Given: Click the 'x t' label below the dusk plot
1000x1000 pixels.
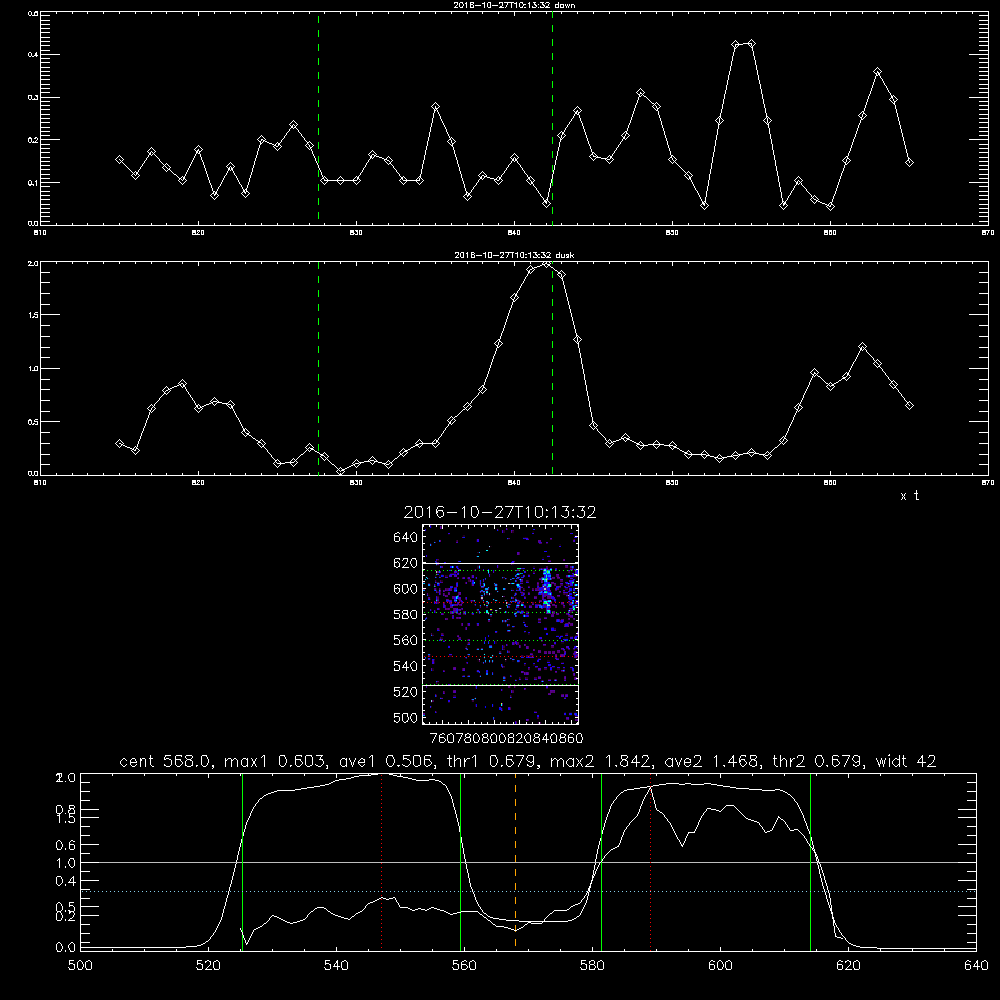Looking at the screenshot, I should [x=910, y=496].
